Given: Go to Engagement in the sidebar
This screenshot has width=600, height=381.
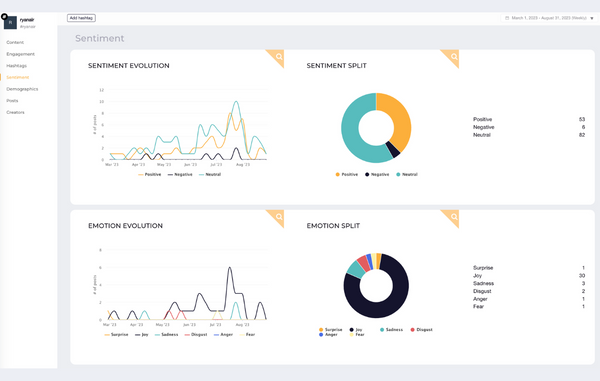Looking at the screenshot, I should [20, 54].
